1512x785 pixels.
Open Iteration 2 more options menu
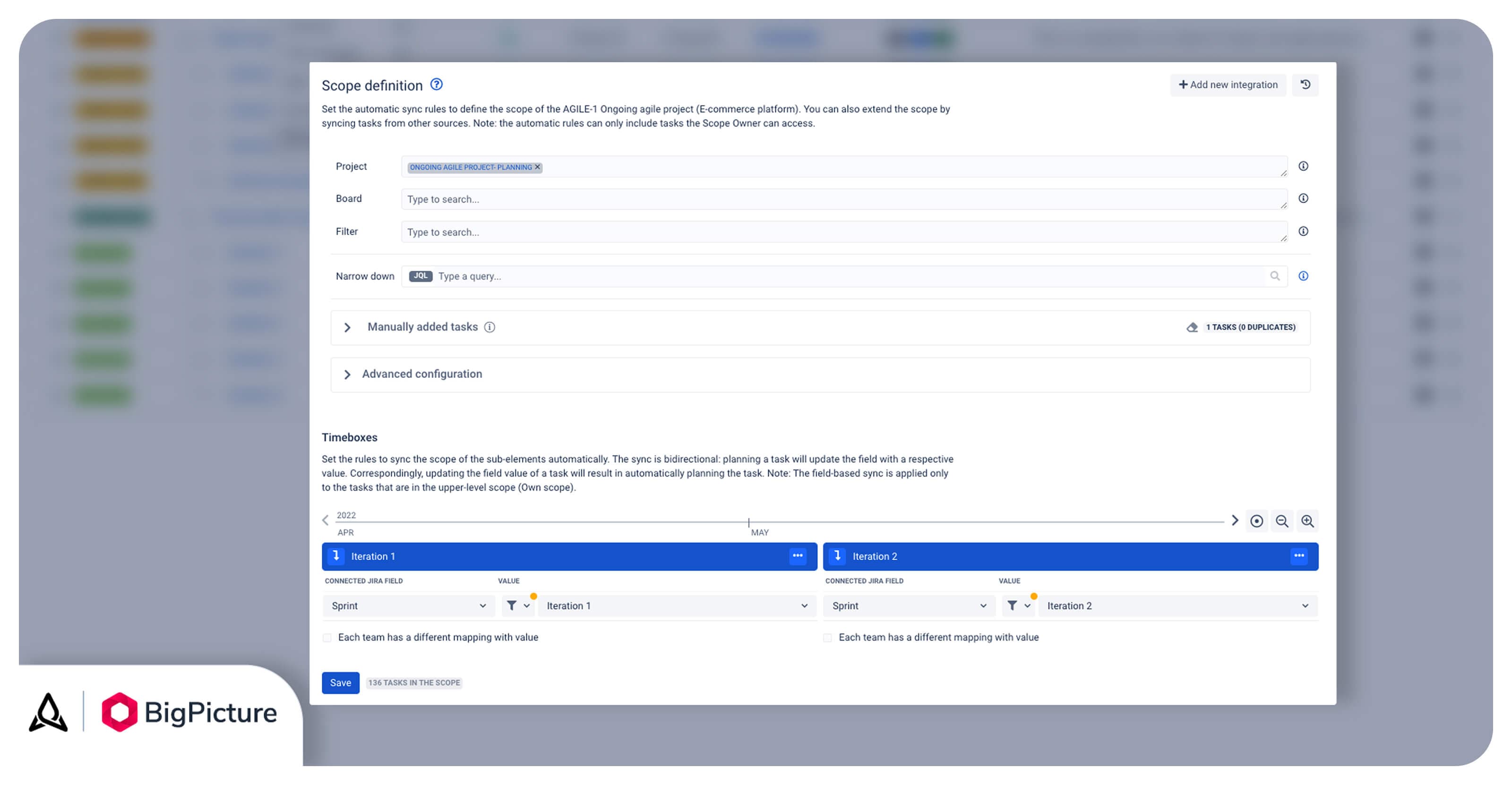pyautogui.click(x=1299, y=556)
